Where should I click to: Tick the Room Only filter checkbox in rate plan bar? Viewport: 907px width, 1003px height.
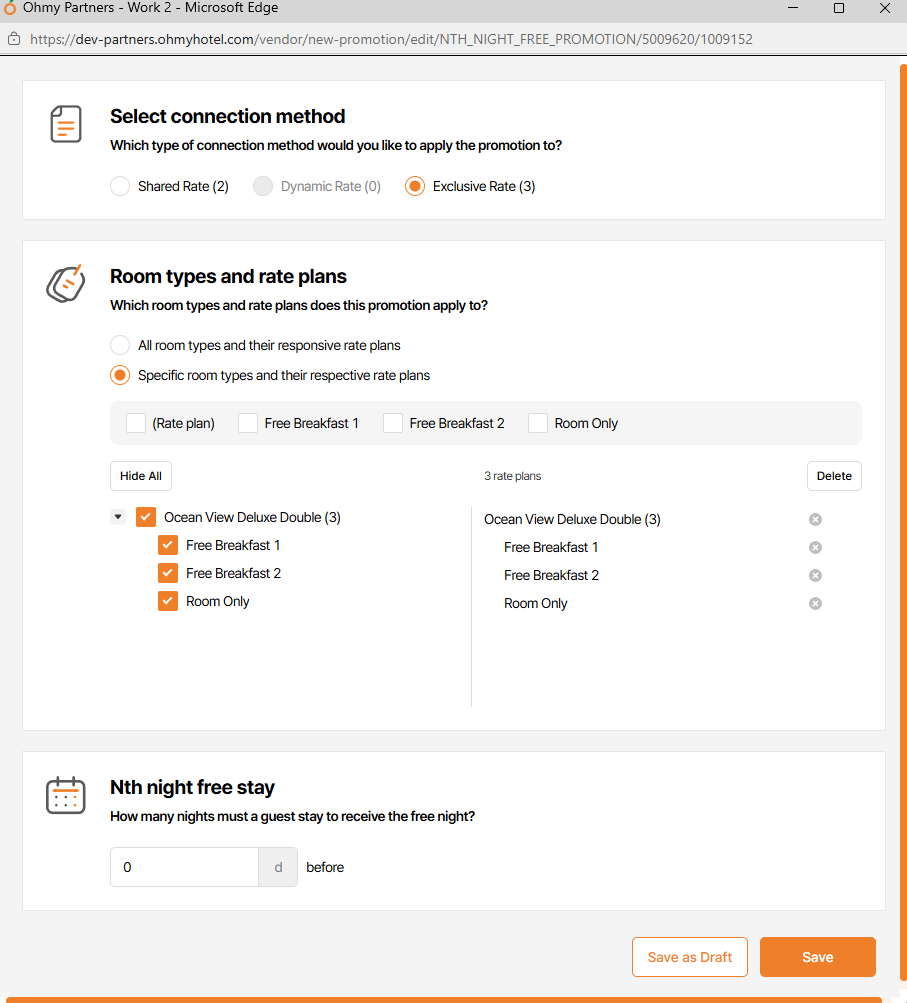(538, 423)
